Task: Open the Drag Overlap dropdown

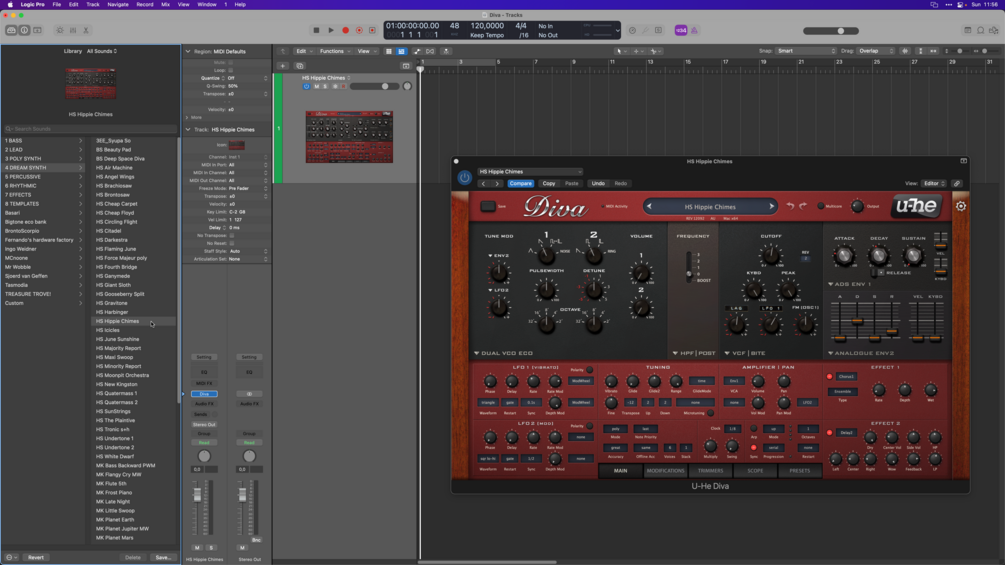Action: (876, 51)
